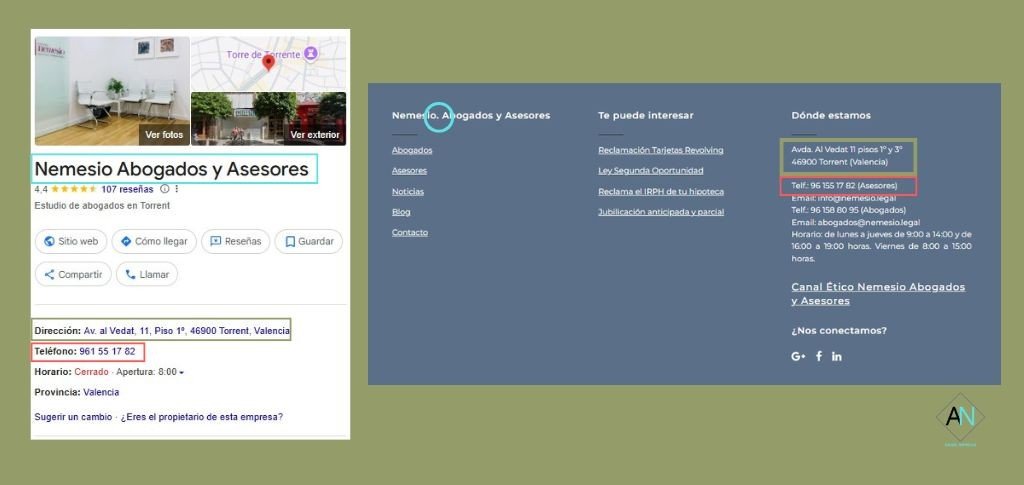Click the Compartir share button
The image size is (1024, 485).
(73, 274)
